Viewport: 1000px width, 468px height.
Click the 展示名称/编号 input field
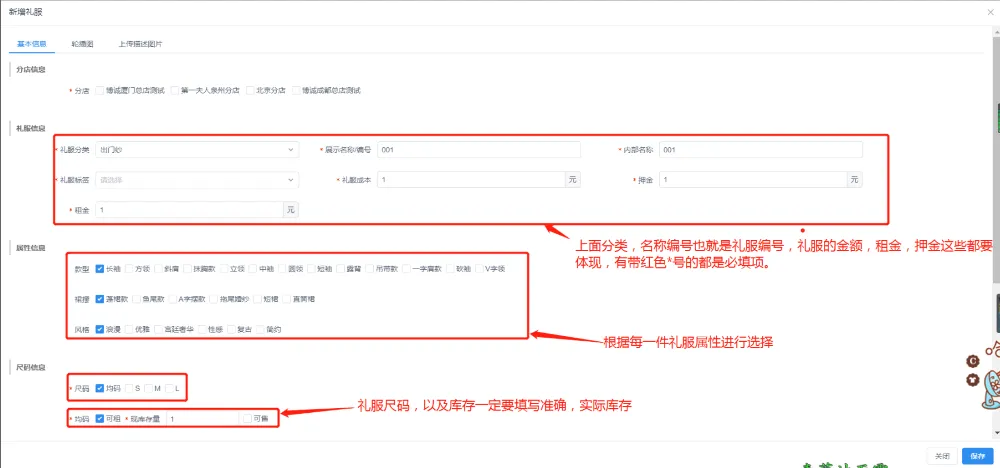click(x=478, y=150)
